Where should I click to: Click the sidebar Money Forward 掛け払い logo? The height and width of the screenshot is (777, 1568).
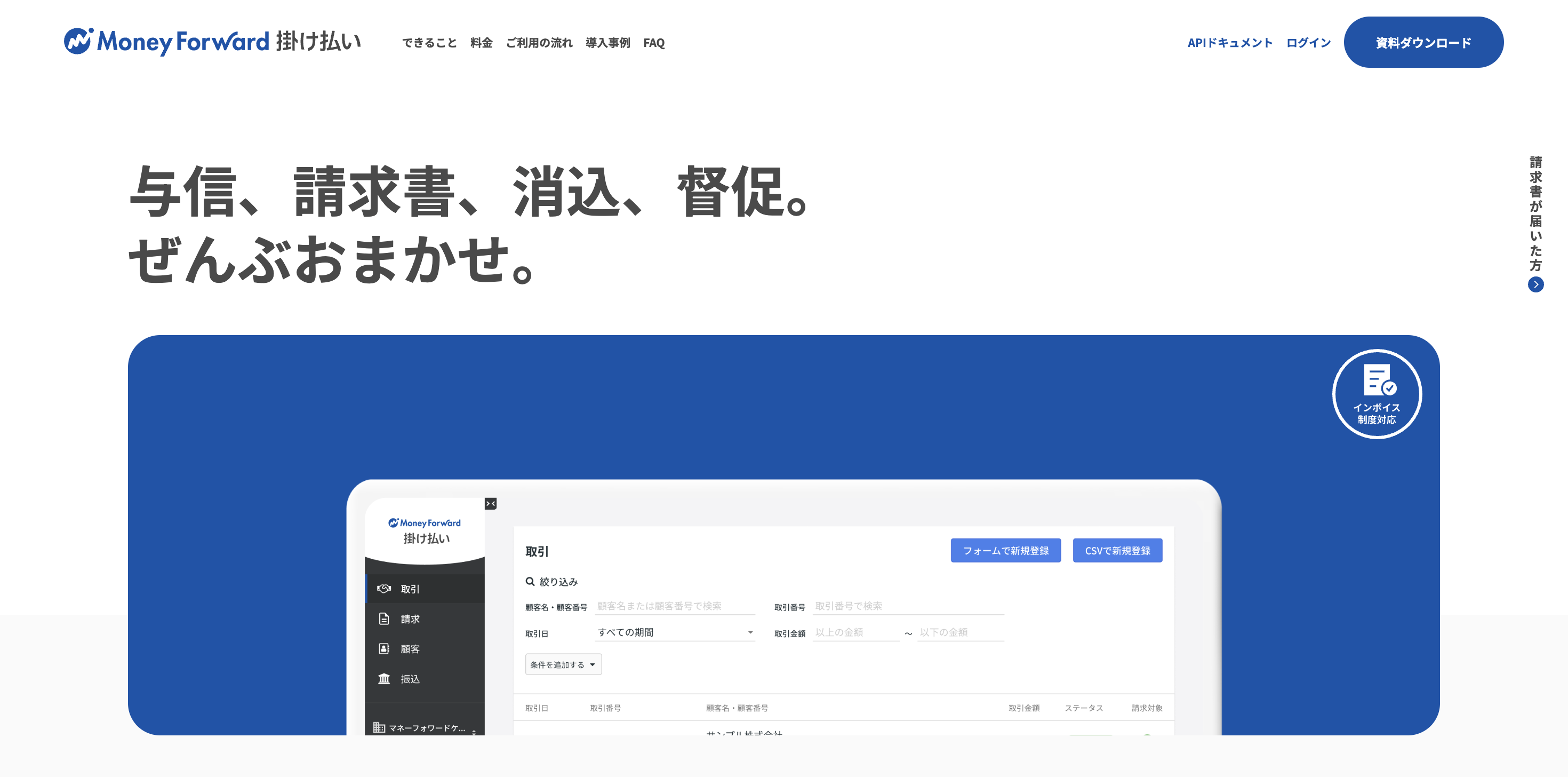425,530
